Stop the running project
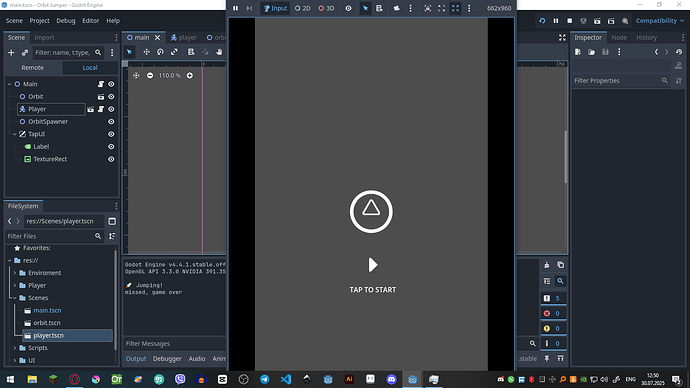The image size is (690, 388). (569, 21)
